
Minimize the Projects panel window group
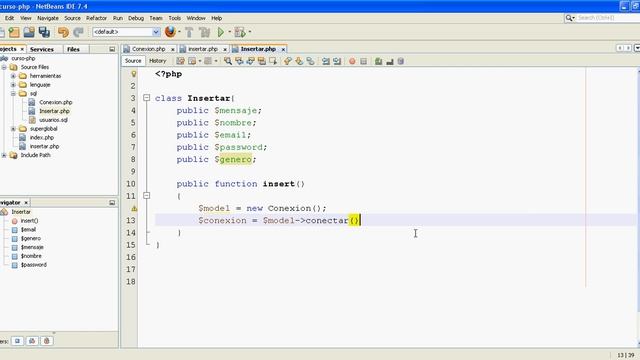coord(112,49)
